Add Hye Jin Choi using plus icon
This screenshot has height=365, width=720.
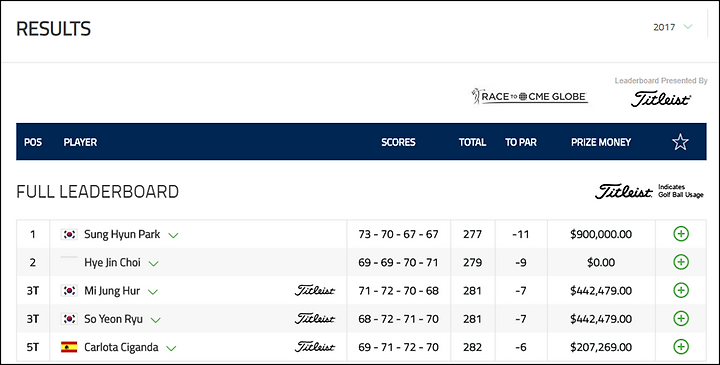click(x=681, y=262)
